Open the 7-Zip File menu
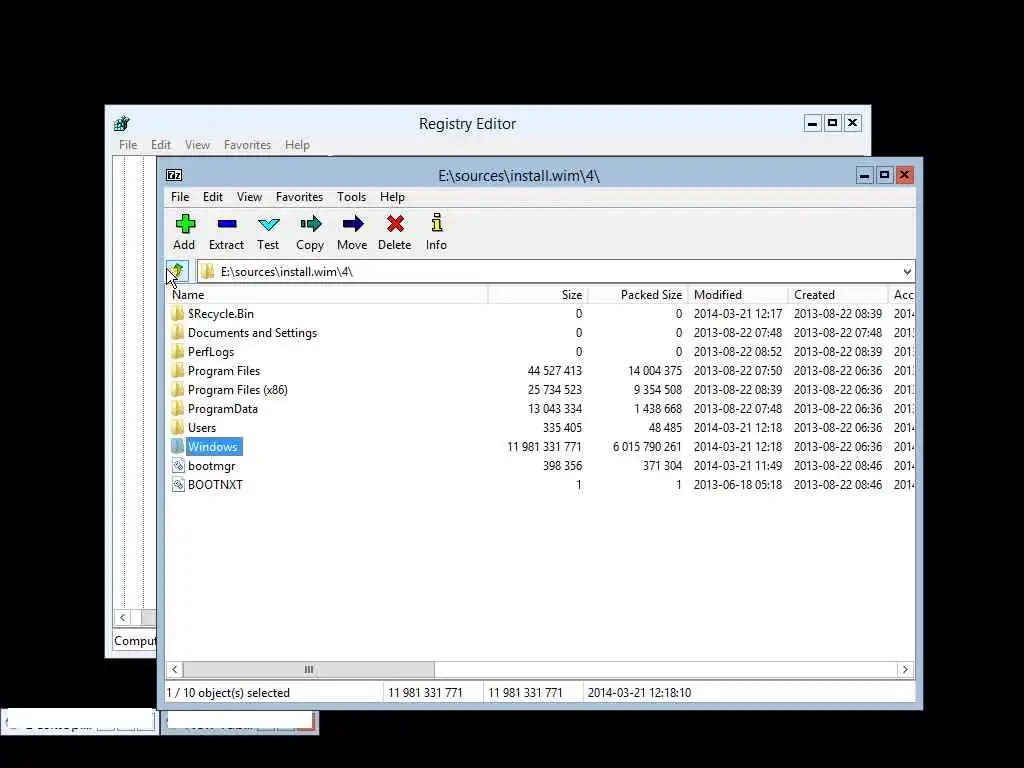The width and height of the screenshot is (1024, 768). (180, 197)
